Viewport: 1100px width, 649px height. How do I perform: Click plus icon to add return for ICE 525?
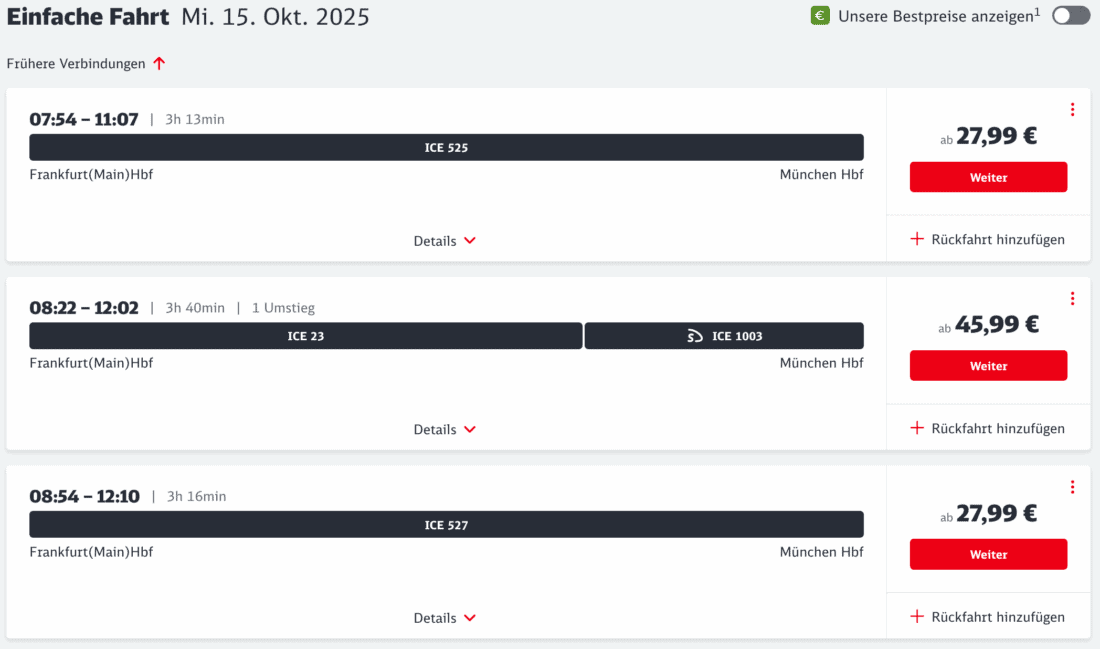point(917,240)
